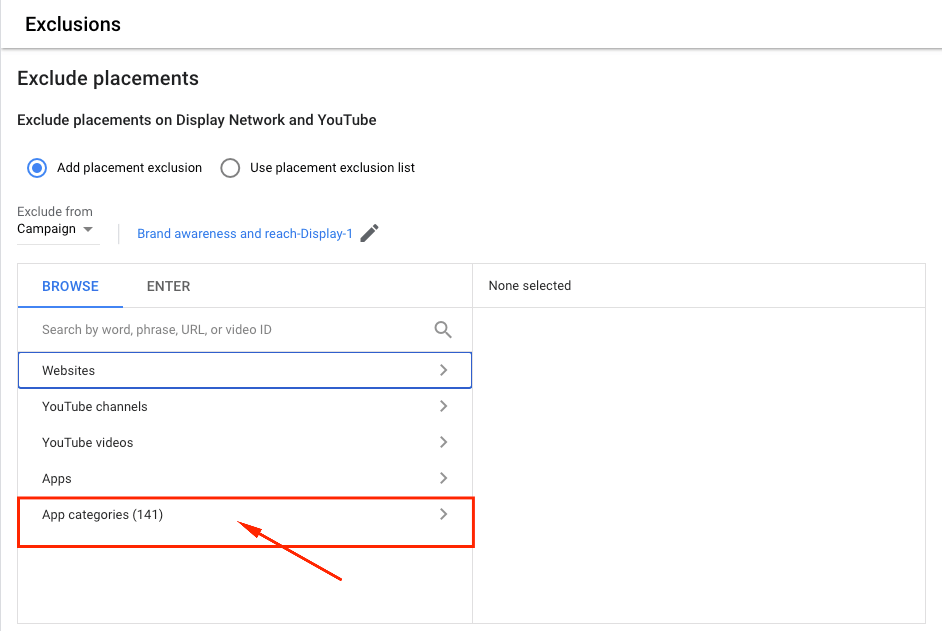Image resolution: width=942 pixels, height=631 pixels.
Task: Click the chevron next to YouTube videos
Action: tap(444, 442)
